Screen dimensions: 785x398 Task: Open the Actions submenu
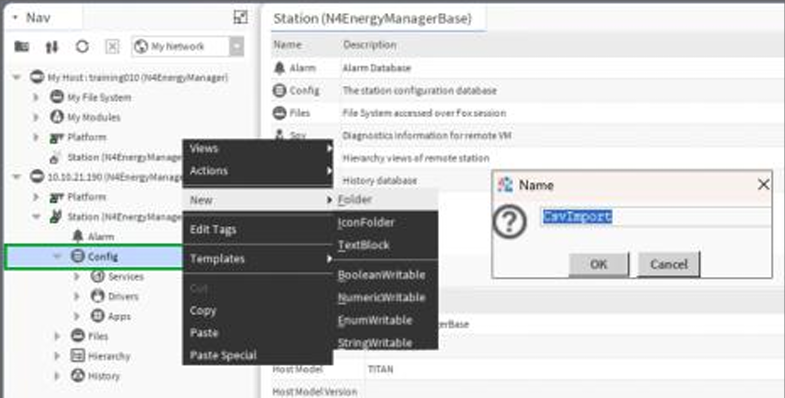tap(258, 171)
